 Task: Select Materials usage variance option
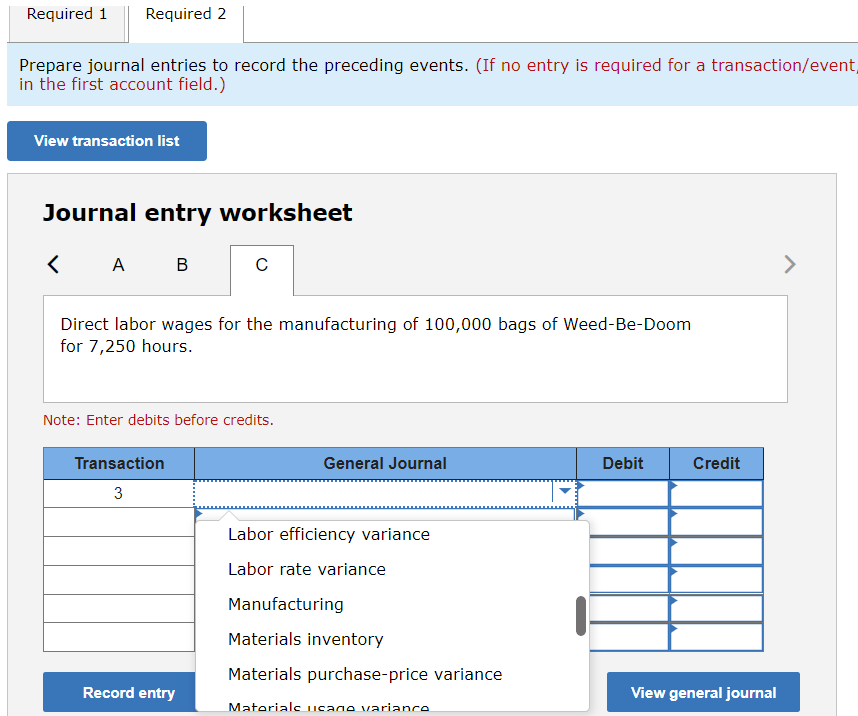point(329,706)
